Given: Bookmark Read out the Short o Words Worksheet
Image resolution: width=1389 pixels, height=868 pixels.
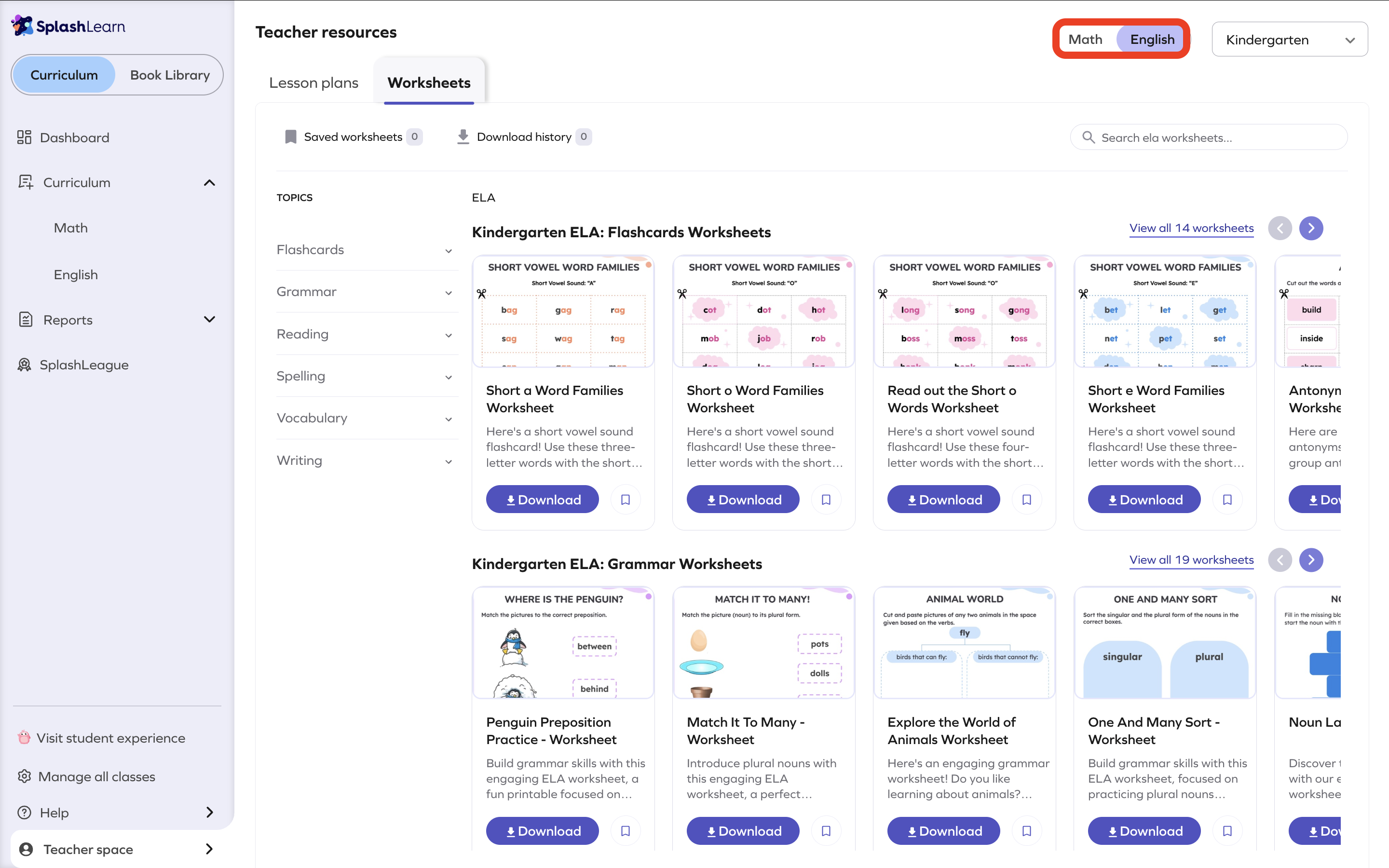Looking at the screenshot, I should (x=1027, y=500).
